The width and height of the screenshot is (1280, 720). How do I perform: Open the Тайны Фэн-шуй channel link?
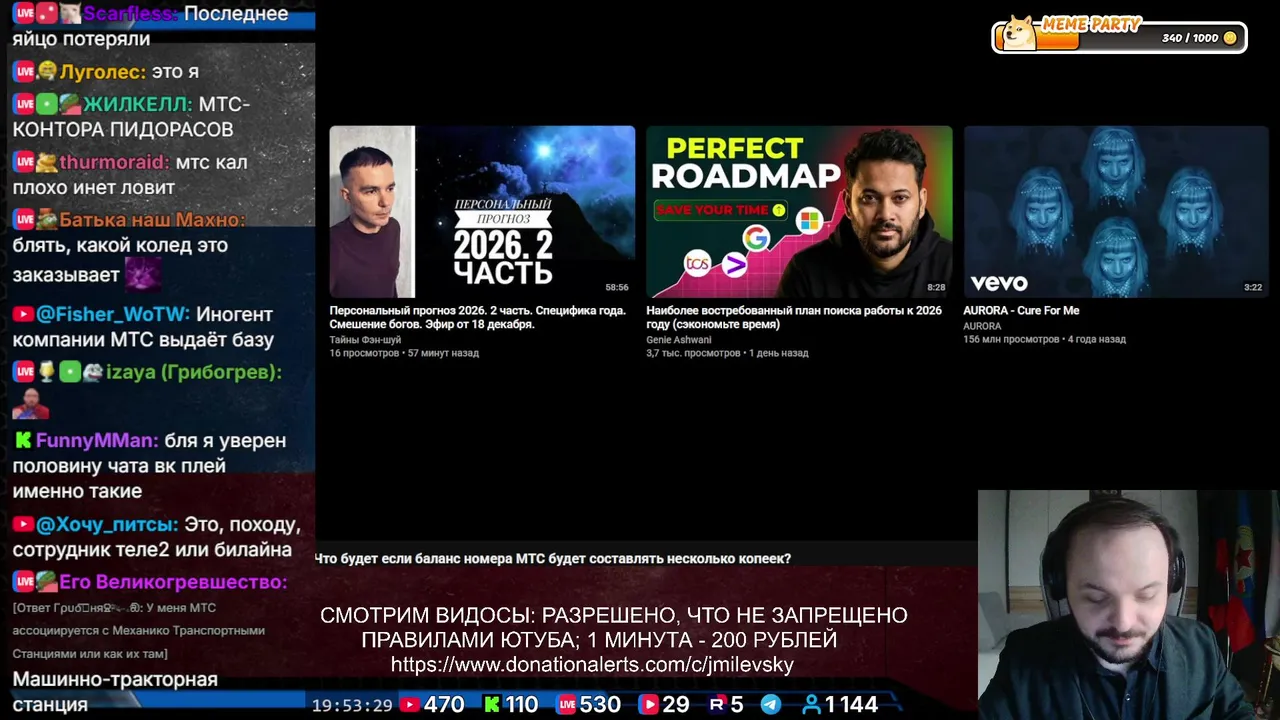click(365, 340)
